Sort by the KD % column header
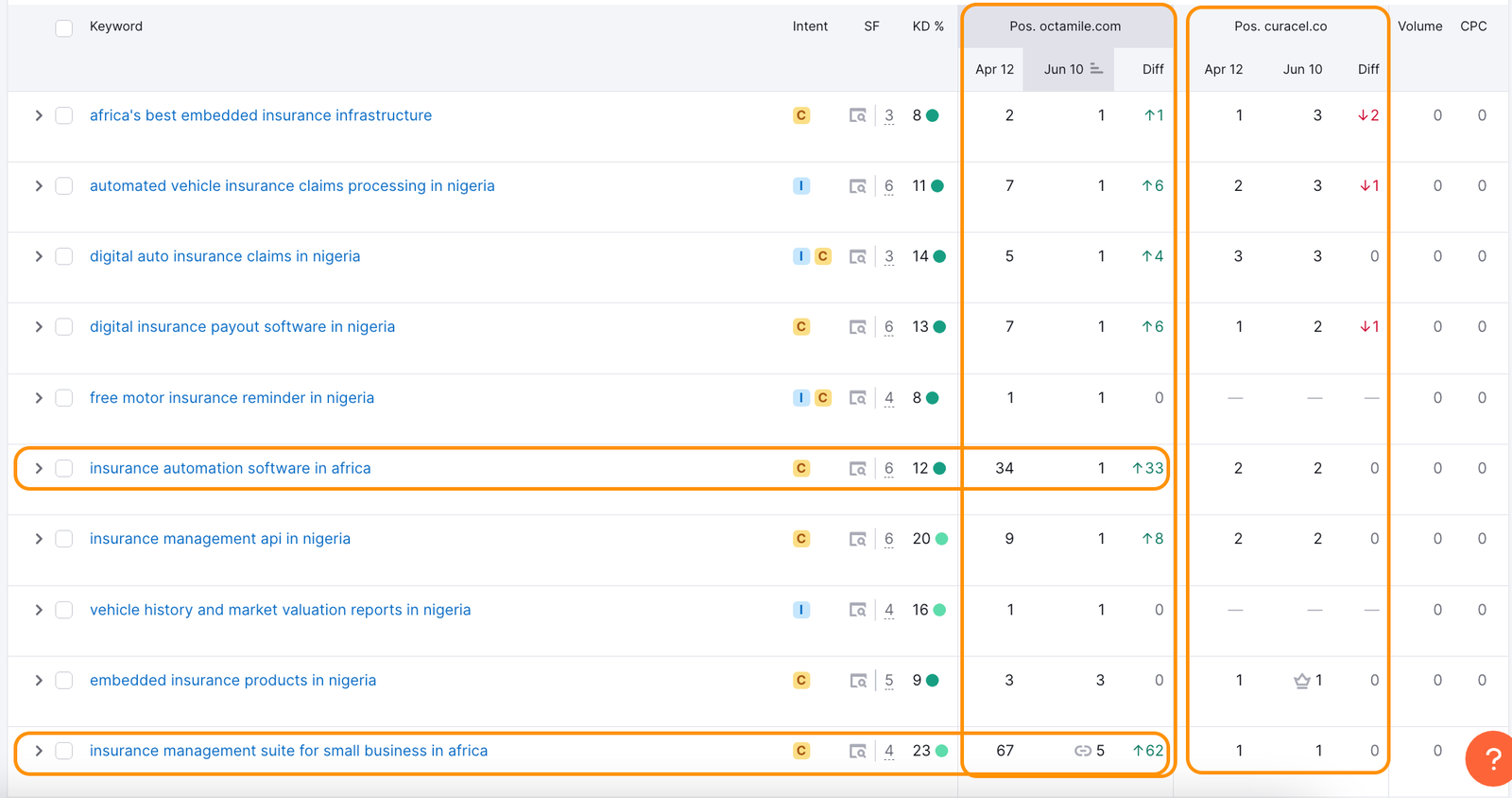This screenshot has height=798, width=1512. point(928,26)
